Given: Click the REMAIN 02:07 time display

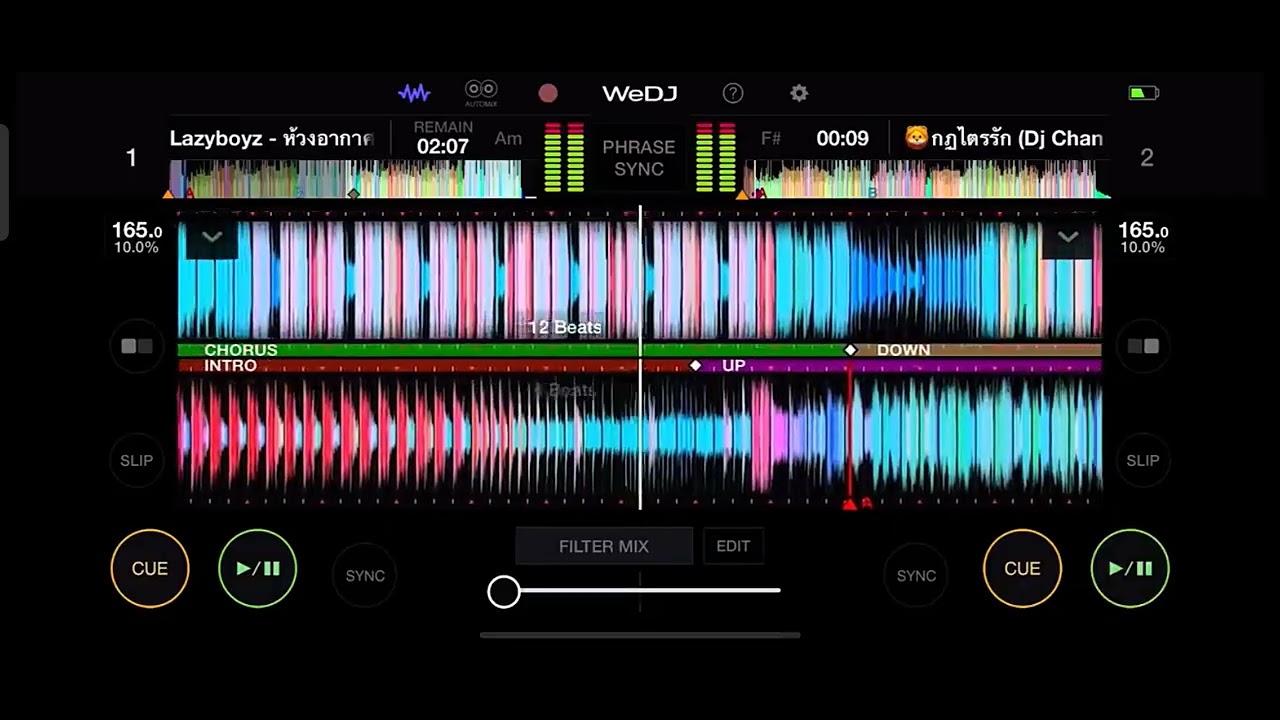Looking at the screenshot, I should tap(443, 138).
